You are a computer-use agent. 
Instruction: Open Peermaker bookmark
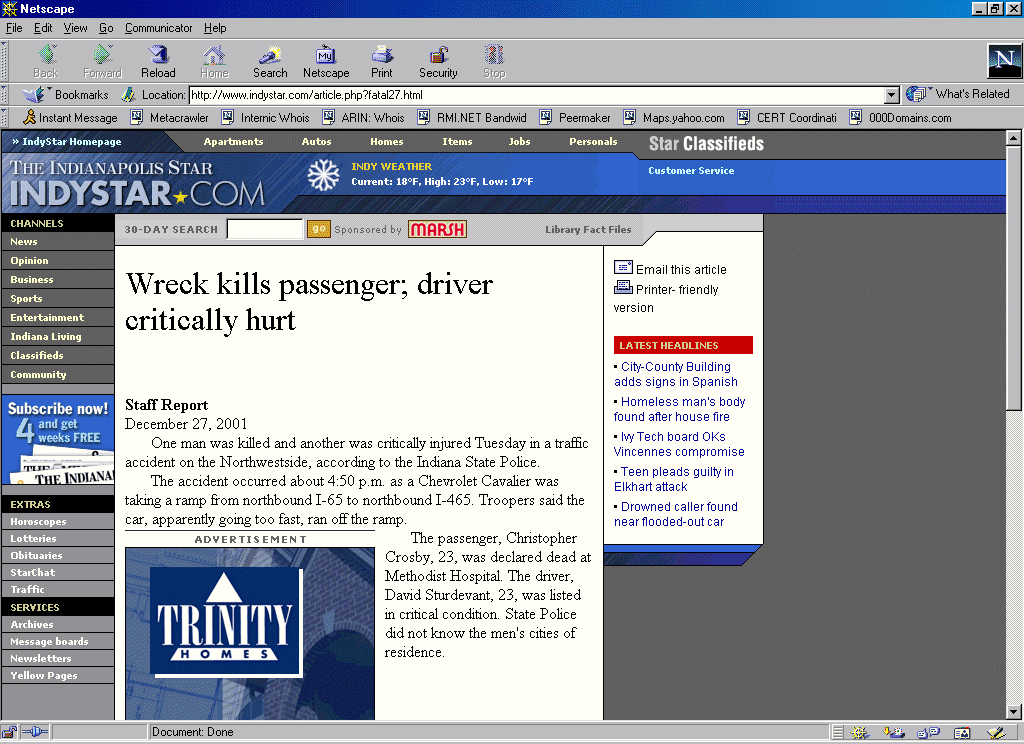pyautogui.click(x=575, y=118)
